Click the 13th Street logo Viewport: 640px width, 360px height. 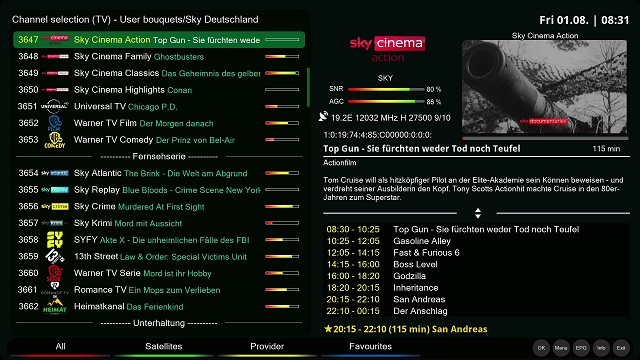coord(55,256)
